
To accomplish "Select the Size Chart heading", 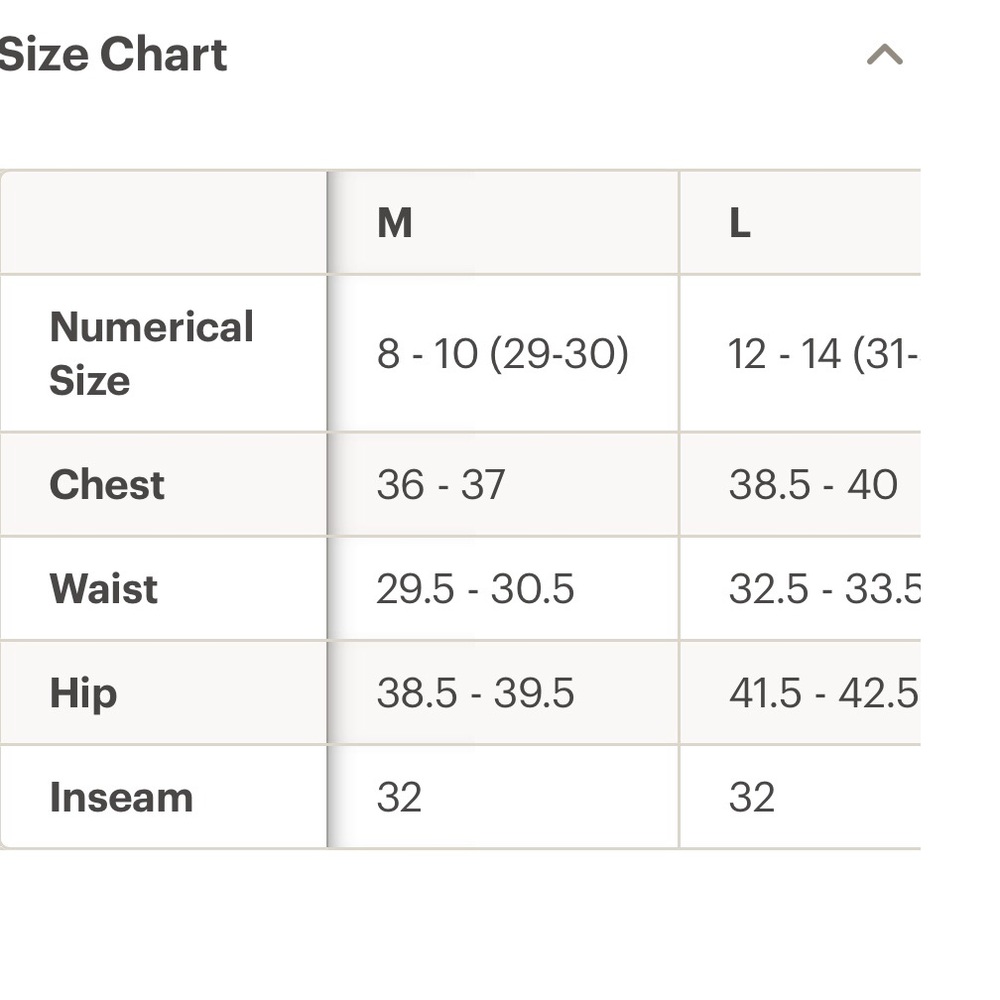I will tap(113, 55).
